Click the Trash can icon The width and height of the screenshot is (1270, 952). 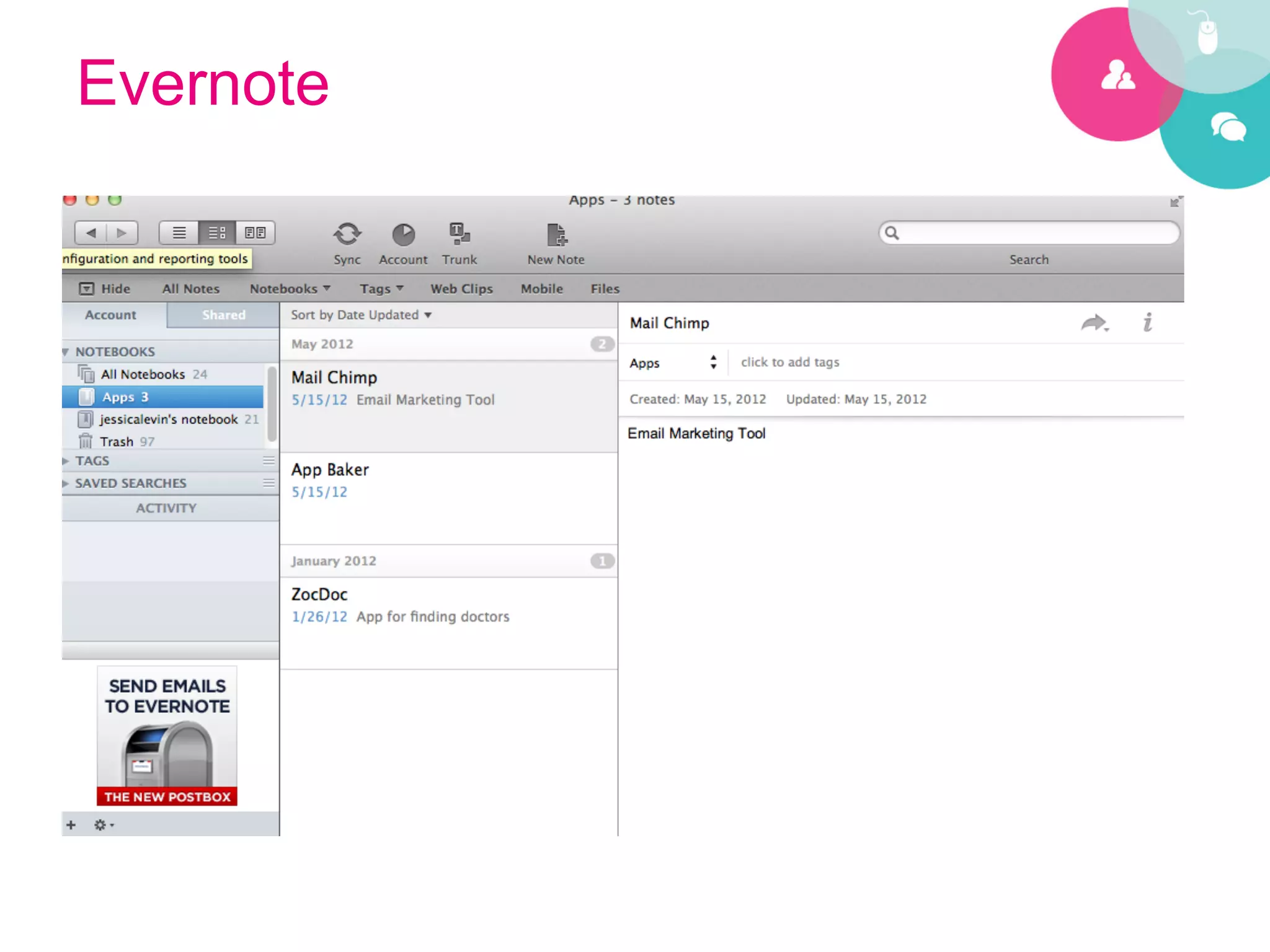(x=86, y=441)
